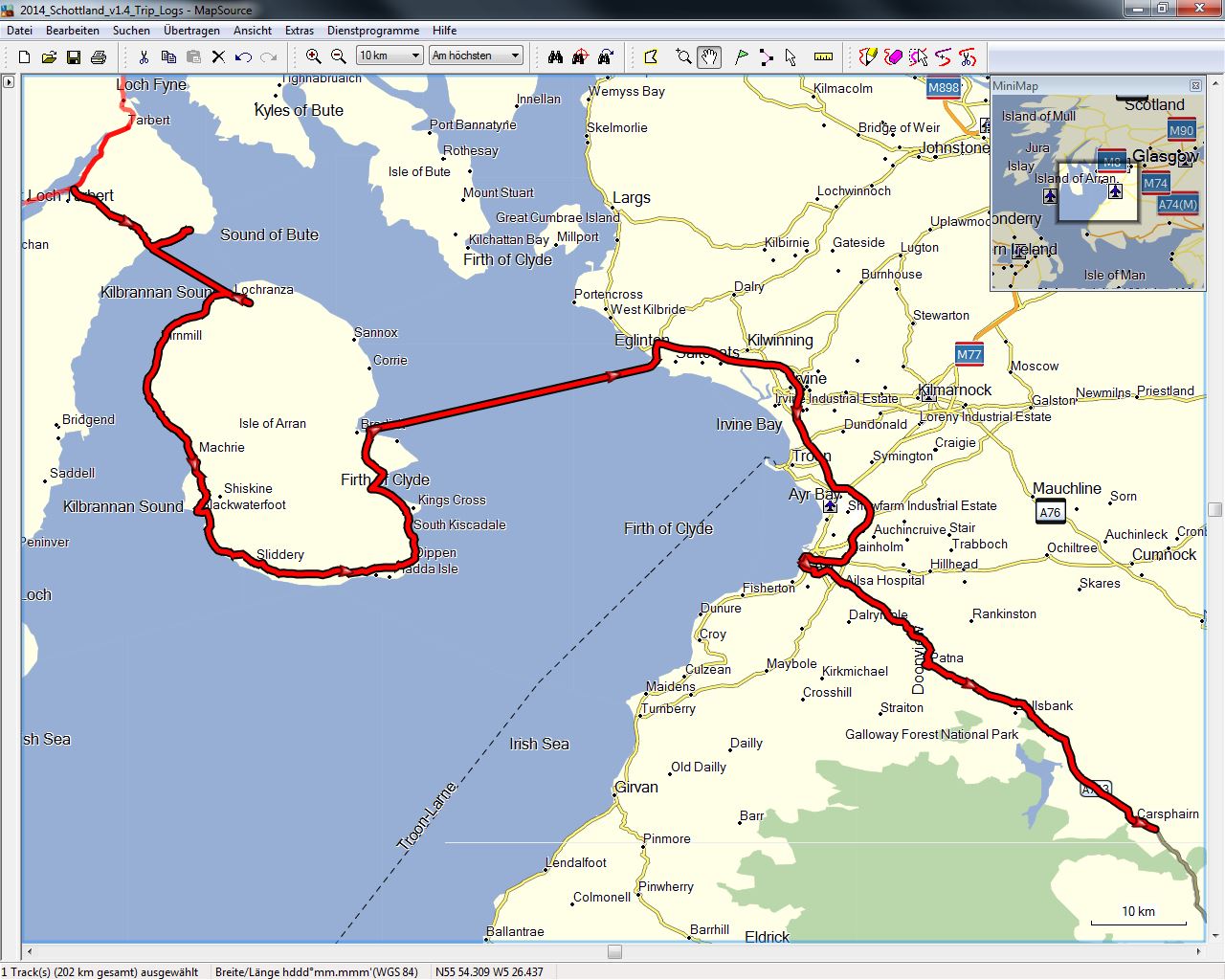1225x980 pixels.
Task: Select the route tool icon
Action: 766,57
